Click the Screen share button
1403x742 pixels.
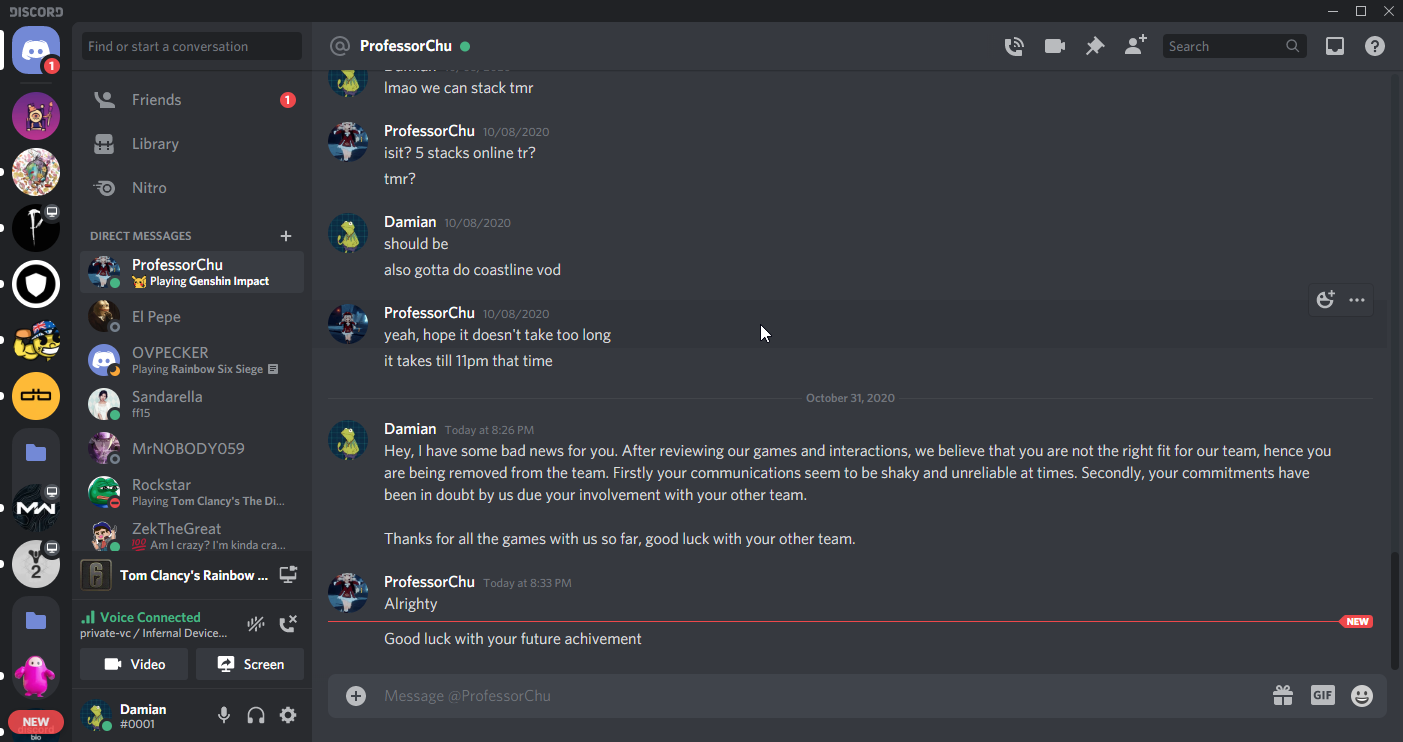[250, 664]
